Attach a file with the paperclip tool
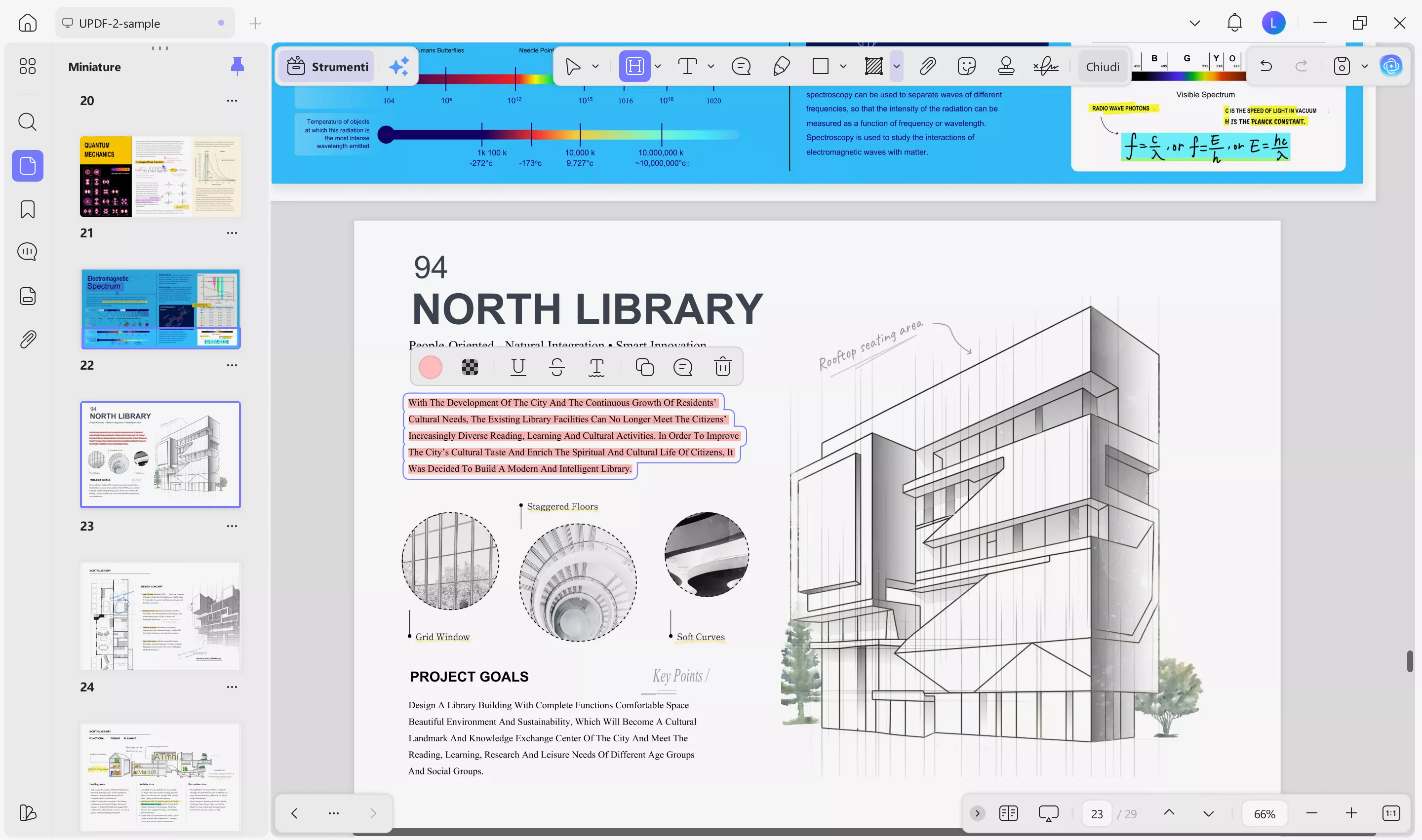 point(927,66)
